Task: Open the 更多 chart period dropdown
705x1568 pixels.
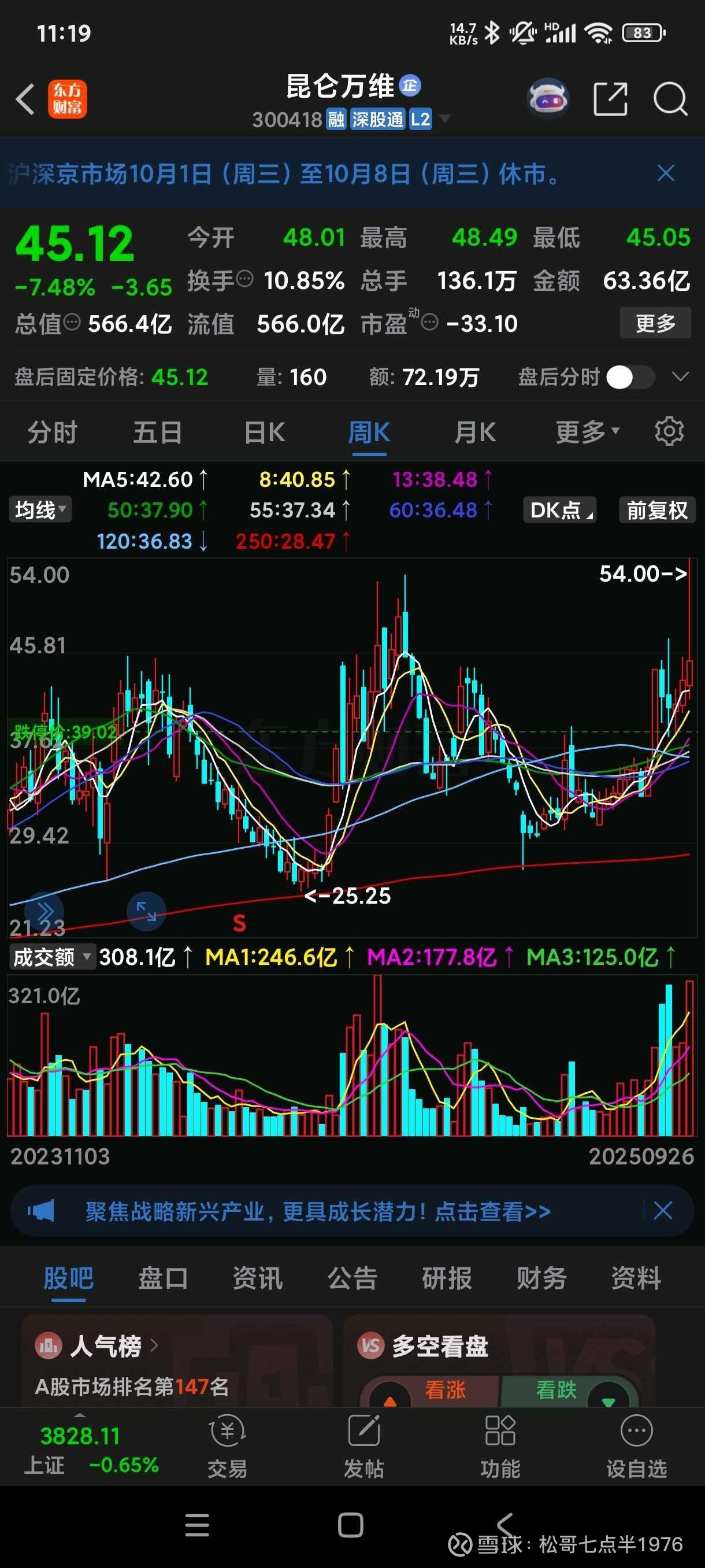Action: pyautogui.click(x=587, y=432)
